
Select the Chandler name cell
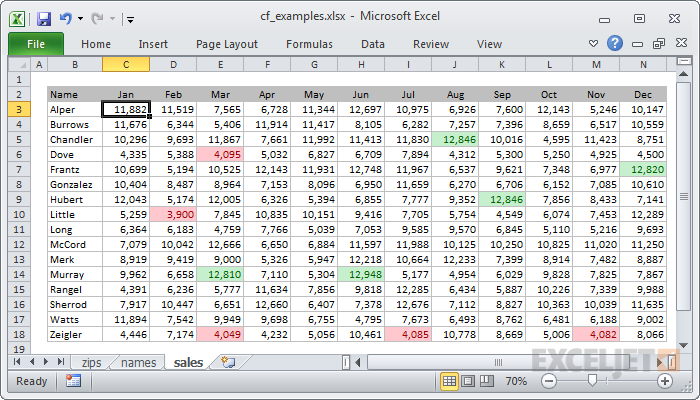pos(75,140)
